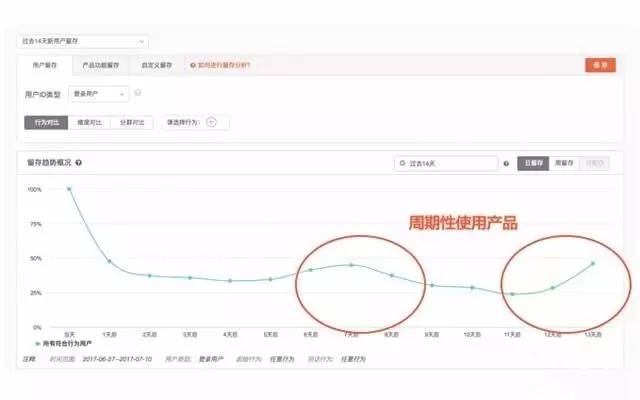Switch to the 用户留存 tab
The height and width of the screenshot is (400, 640).
coord(45,65)
